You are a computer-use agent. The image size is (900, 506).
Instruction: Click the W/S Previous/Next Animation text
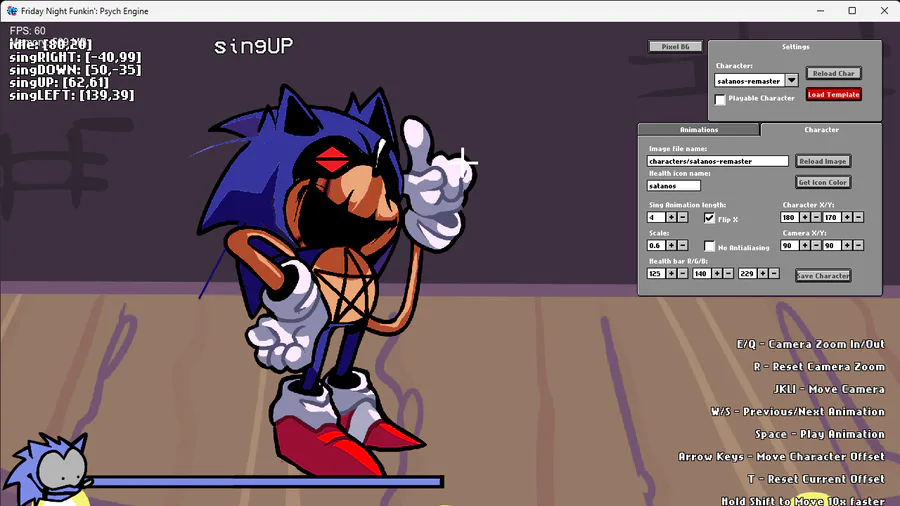(x=798, y=411)
